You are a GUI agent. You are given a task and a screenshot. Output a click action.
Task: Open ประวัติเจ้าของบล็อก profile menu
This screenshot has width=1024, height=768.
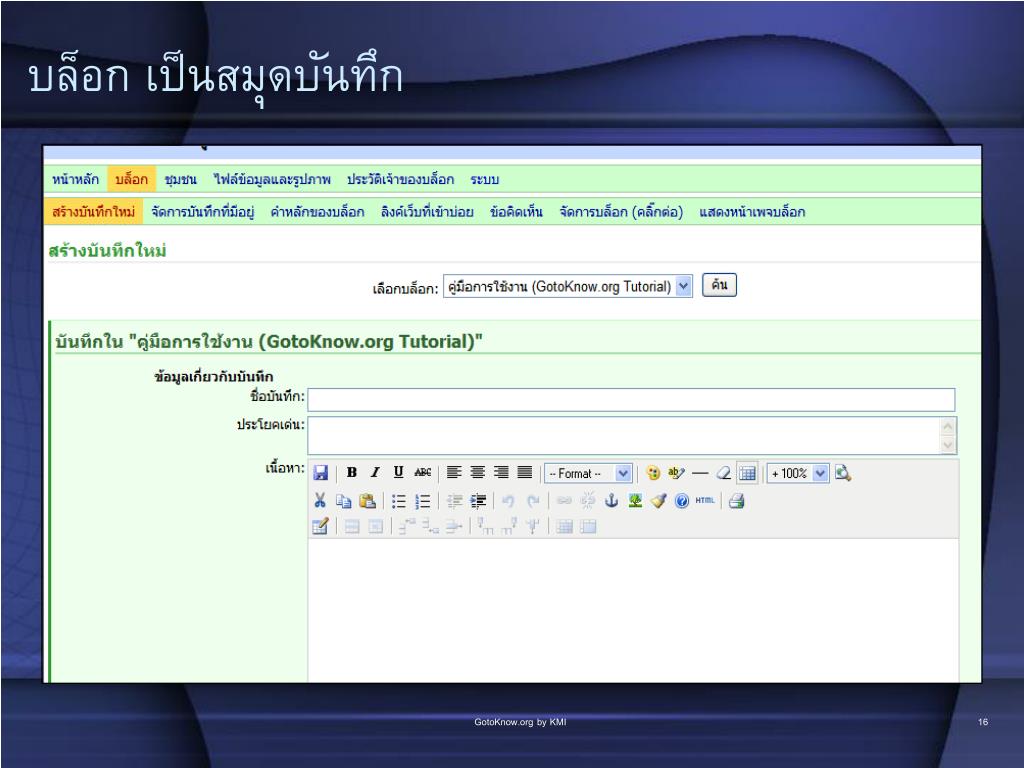(x=400, y=179)
